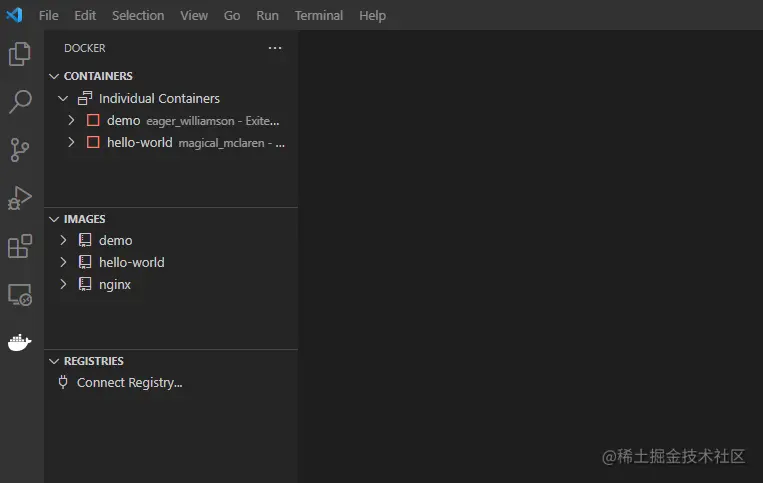Click Connect Registry... link
The width and height of the screenshot is (763, 483).
click(x=129, y=383)
